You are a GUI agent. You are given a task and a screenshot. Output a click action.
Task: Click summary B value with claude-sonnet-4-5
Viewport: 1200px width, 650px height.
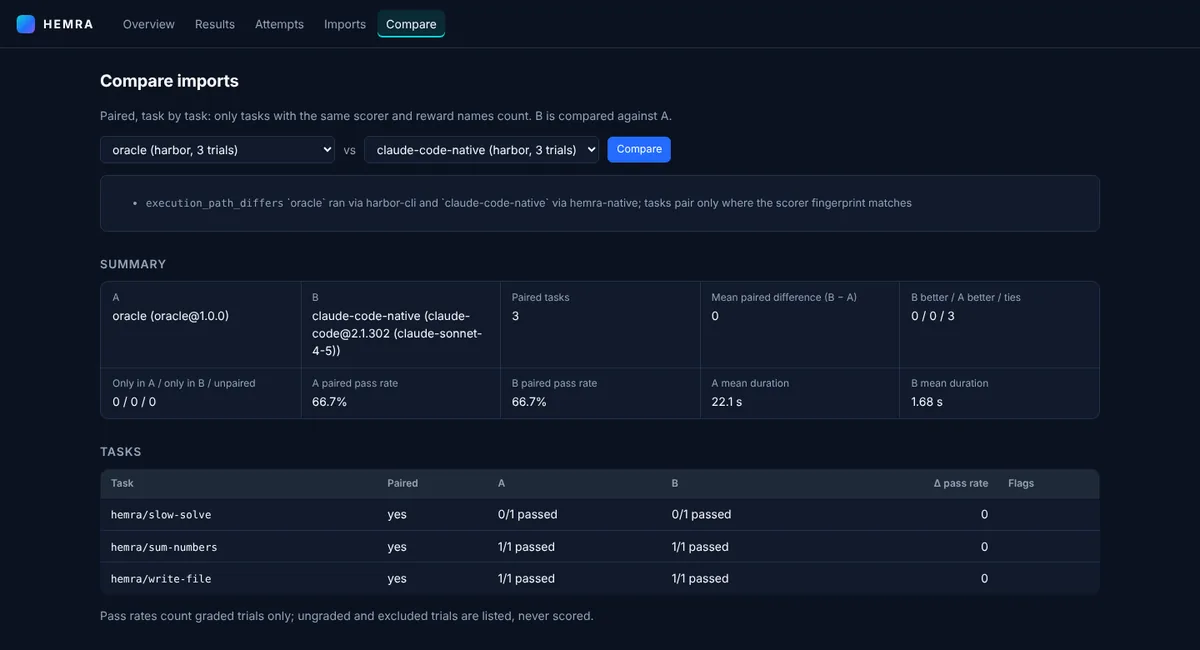399,333
